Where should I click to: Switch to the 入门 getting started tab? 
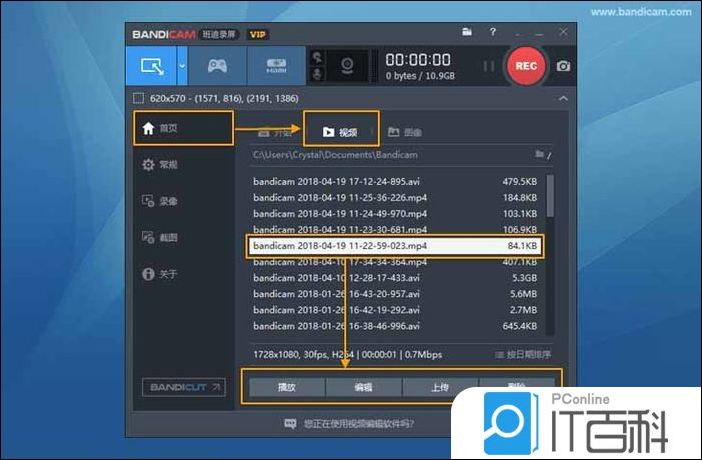[275, 133]
